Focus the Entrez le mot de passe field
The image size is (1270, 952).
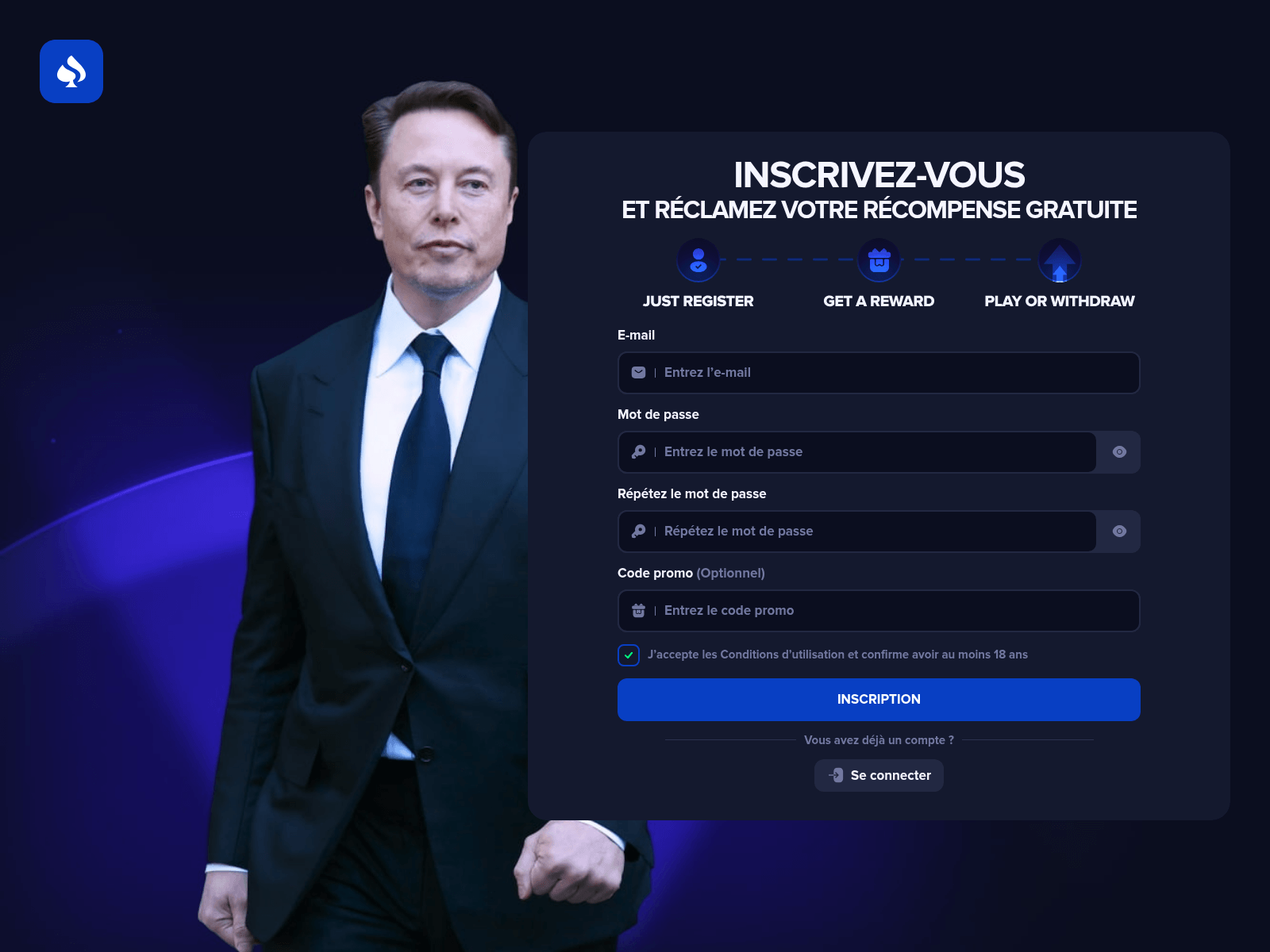point(857,451)
